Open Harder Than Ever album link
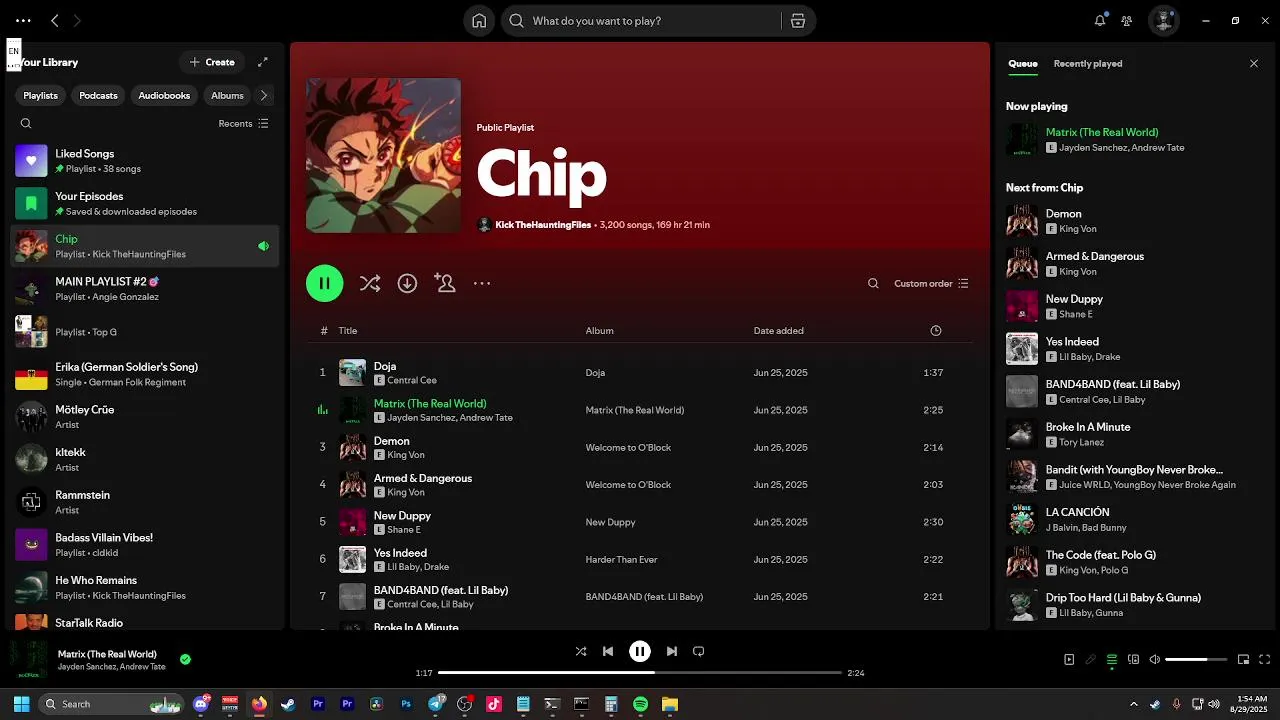1280x720 pixels. (621, 560)
